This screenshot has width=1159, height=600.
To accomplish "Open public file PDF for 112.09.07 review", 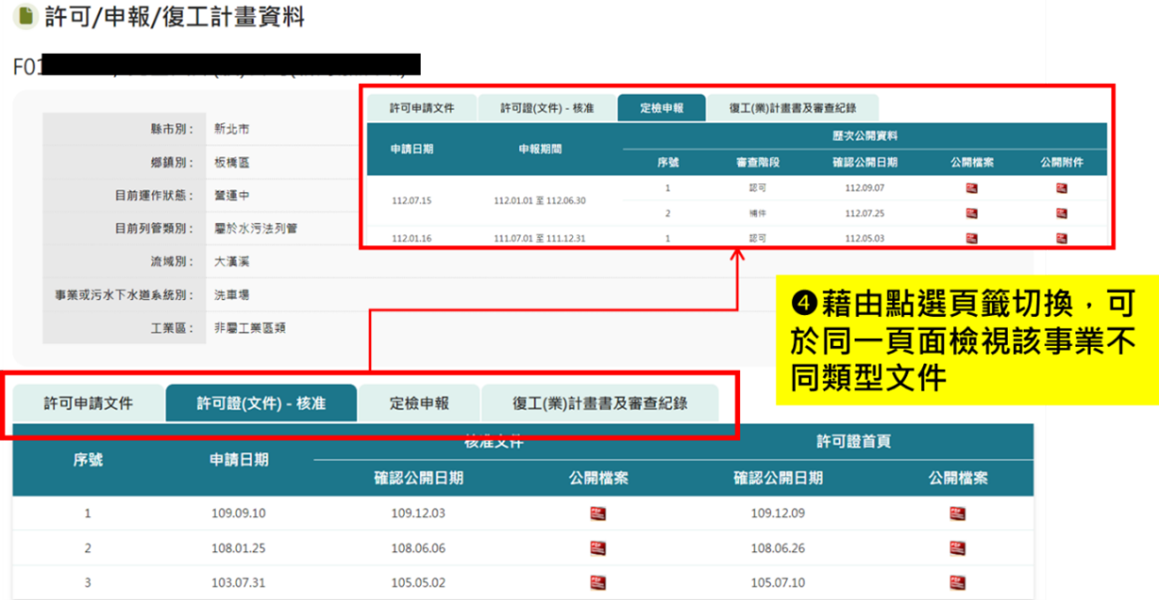I will pyautogui.click(x=971, y=188).
